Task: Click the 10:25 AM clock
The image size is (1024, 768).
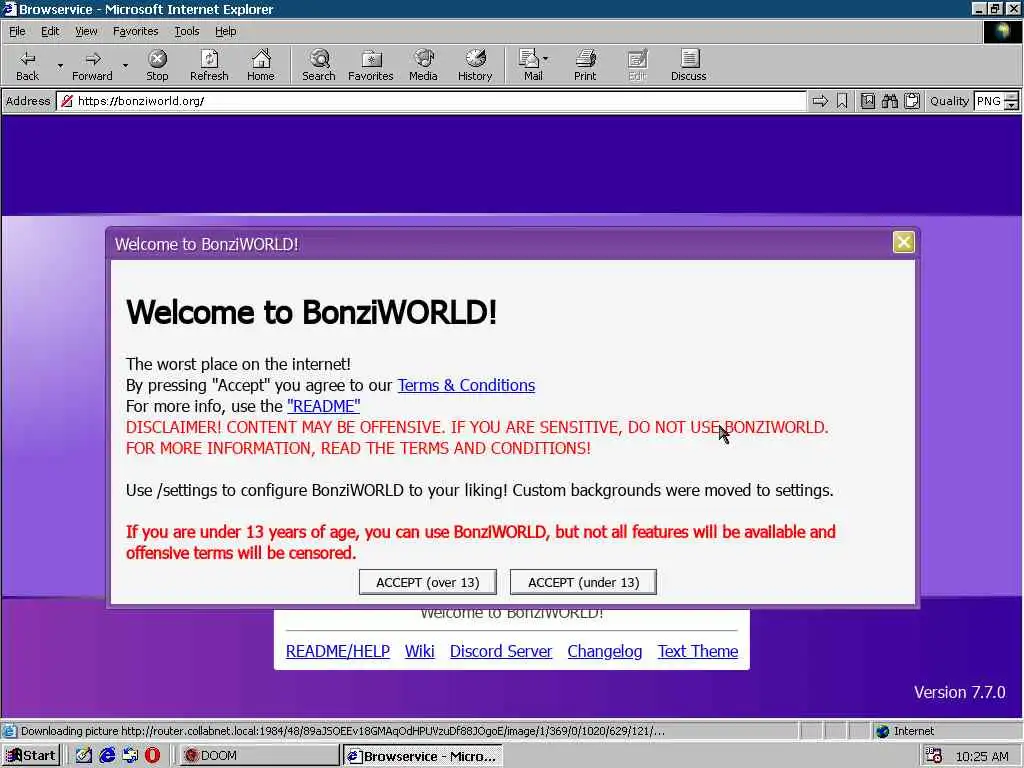Action: tap(982, 756)
